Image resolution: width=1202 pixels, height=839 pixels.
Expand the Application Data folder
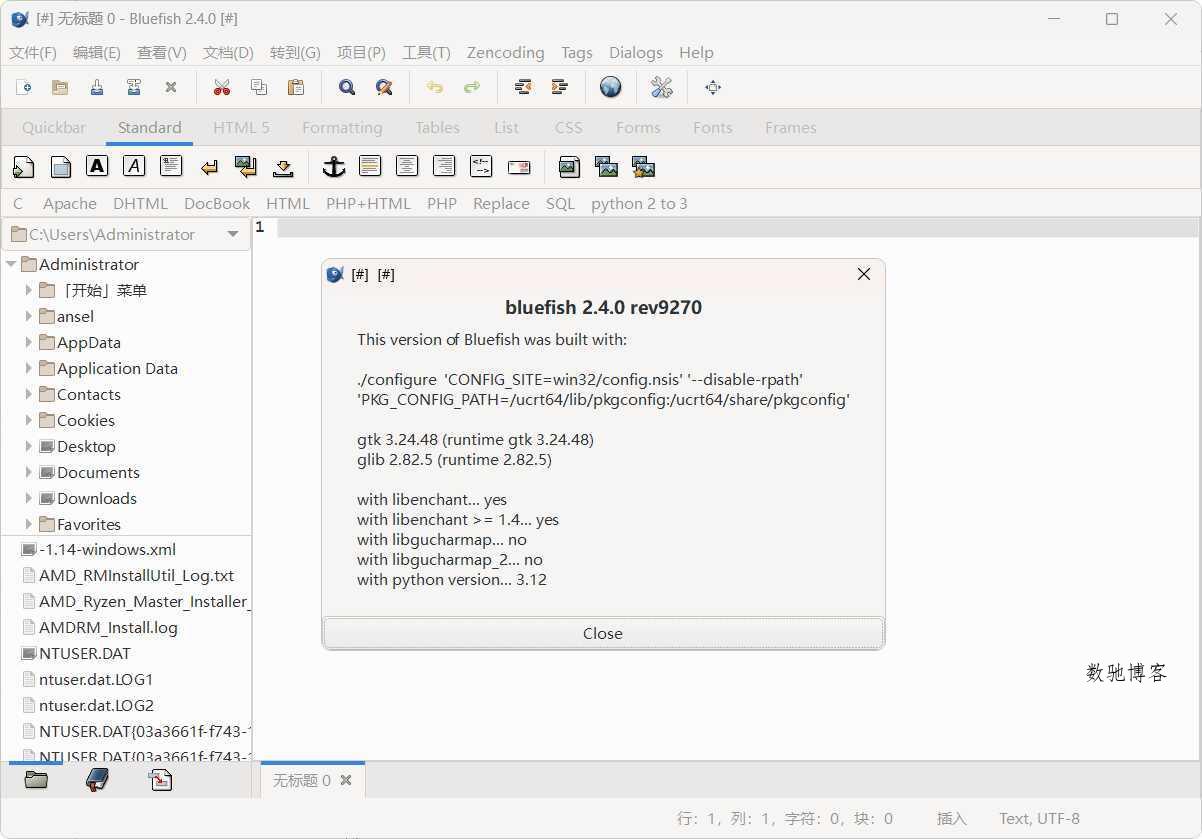(28, 368)
